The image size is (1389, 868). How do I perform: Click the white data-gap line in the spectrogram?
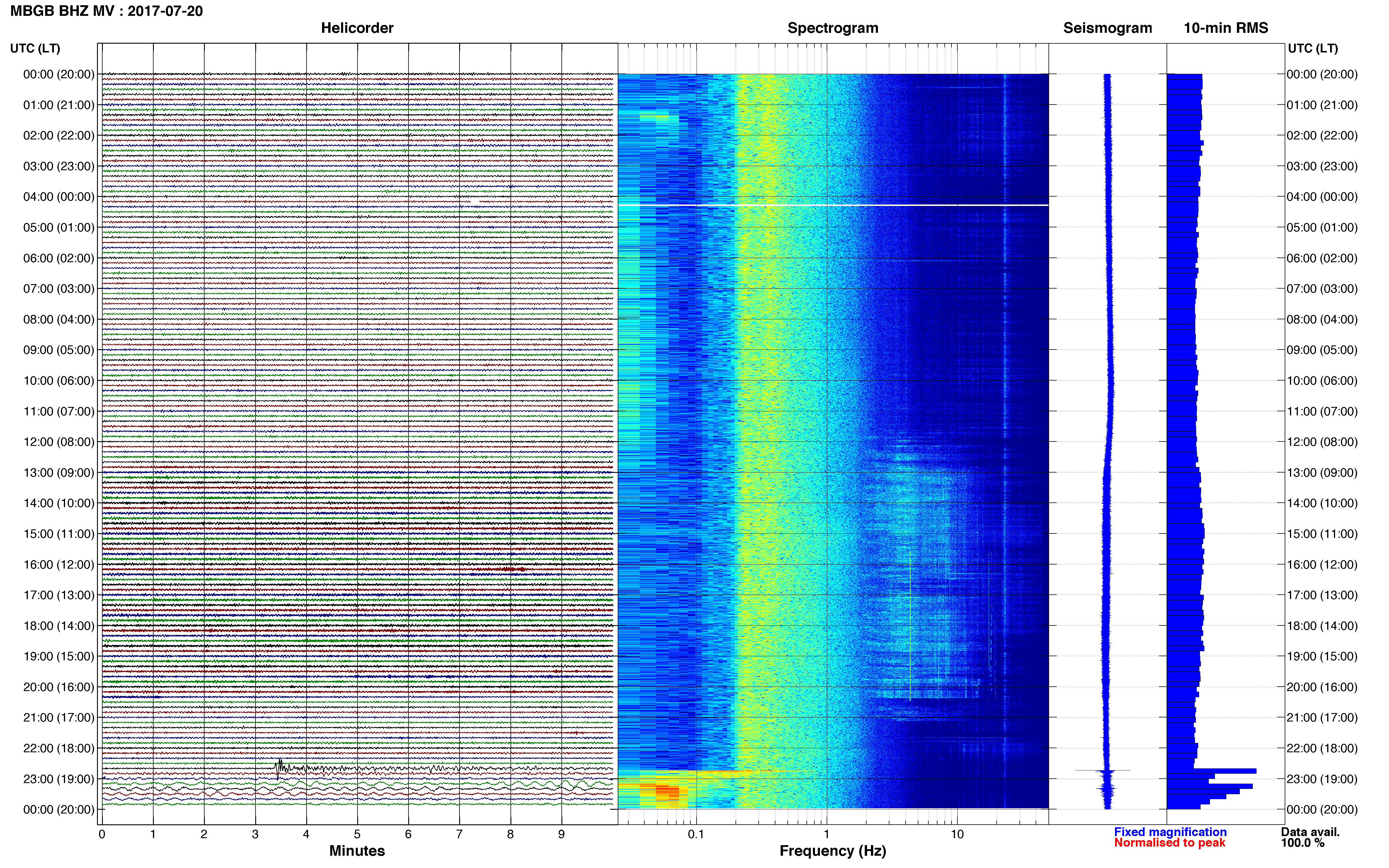point(833,205)
